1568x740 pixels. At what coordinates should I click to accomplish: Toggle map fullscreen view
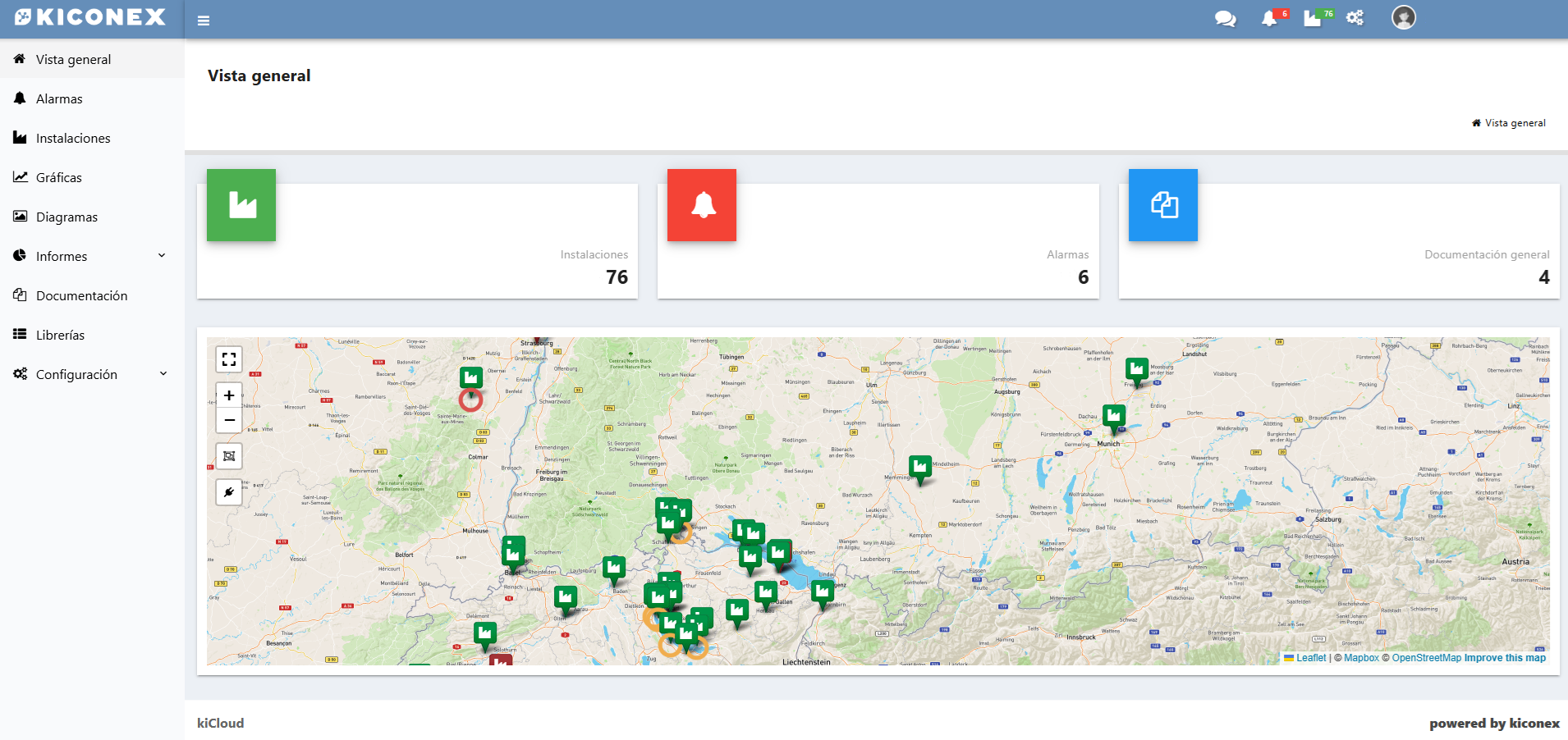pyautogui.click(x=229, y=359)
